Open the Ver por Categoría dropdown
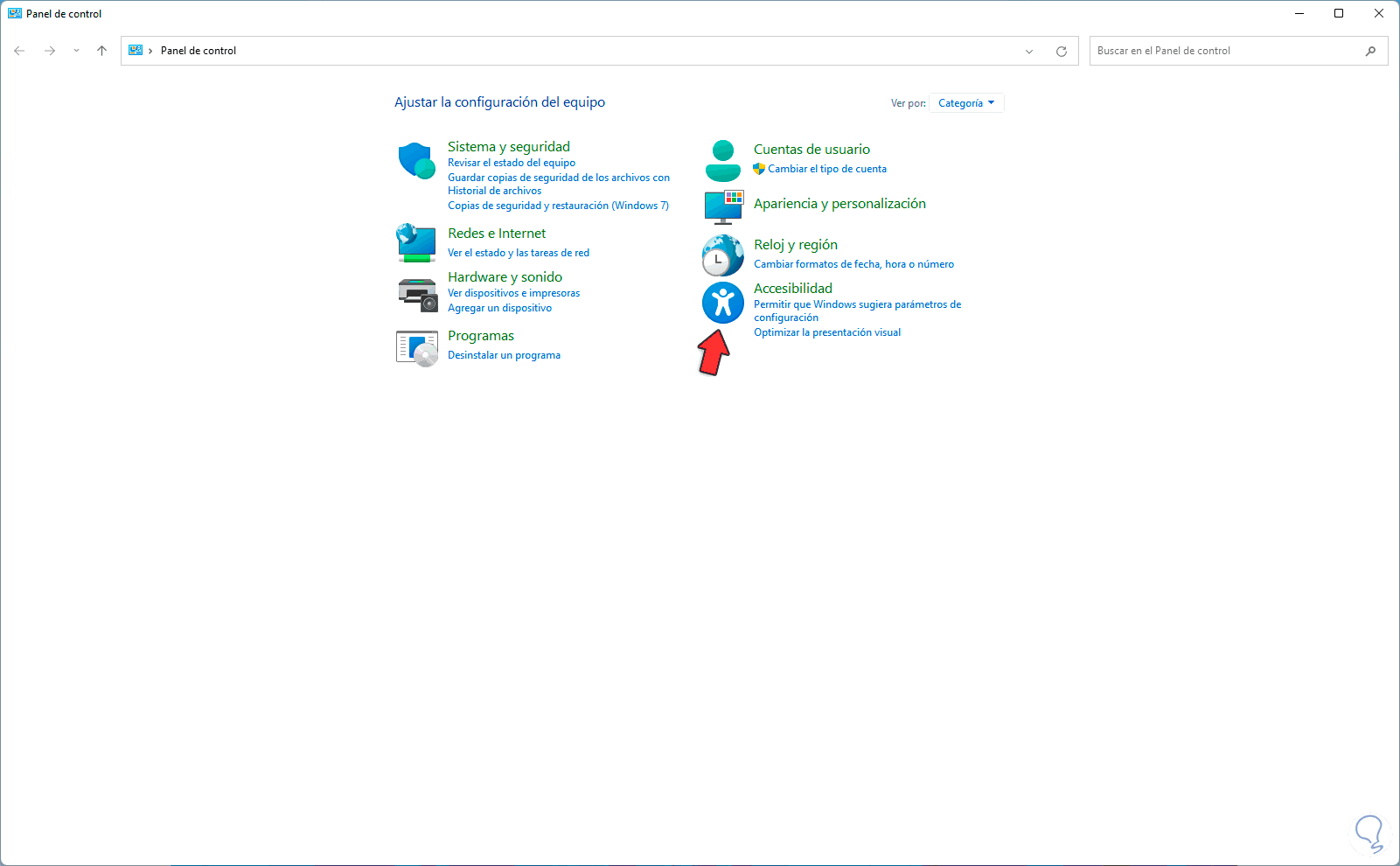Viewport: 1400px width, 866px height. pyautogui.click(x=966, y=103)
